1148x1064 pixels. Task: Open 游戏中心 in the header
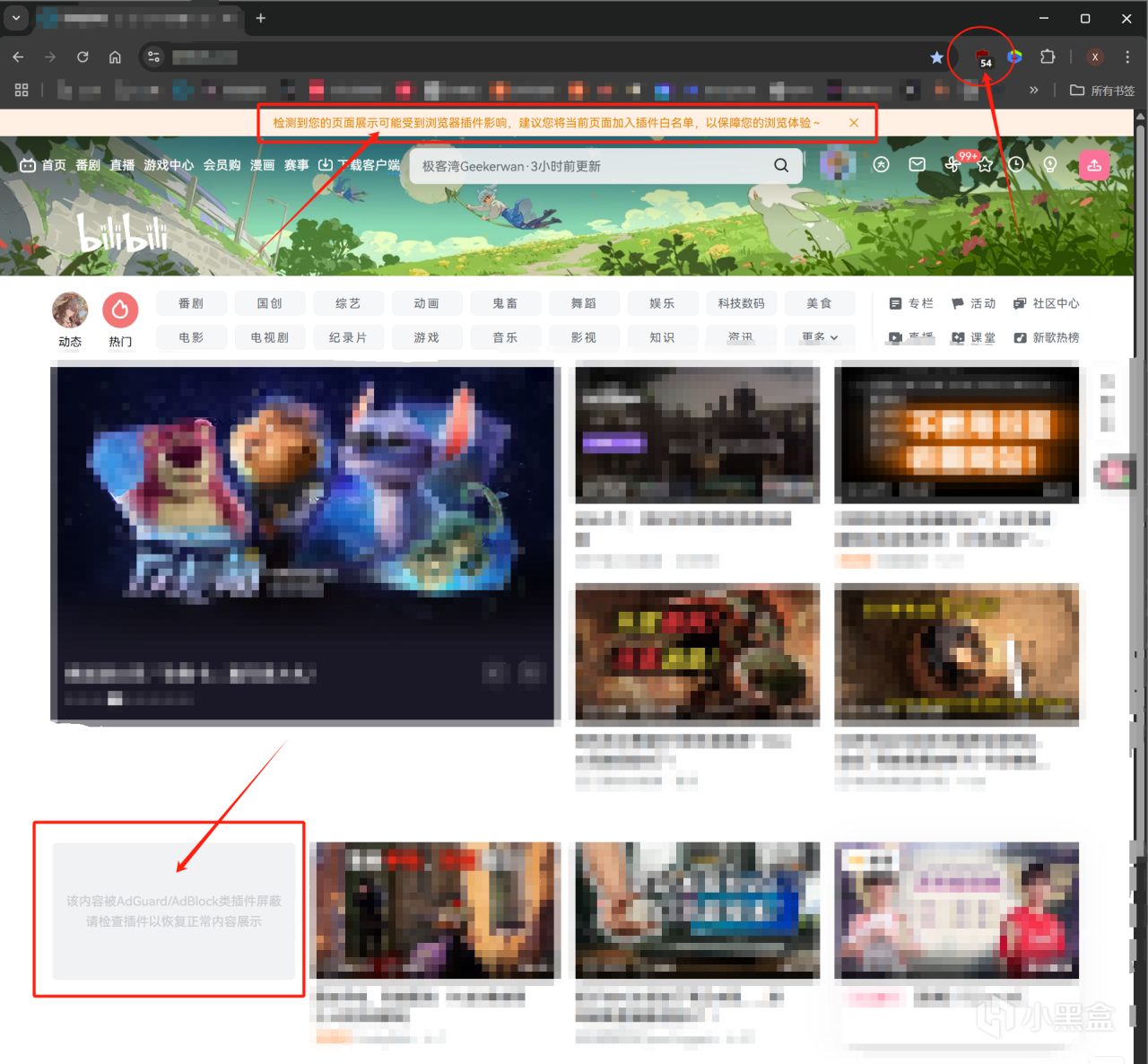point(169,165)
